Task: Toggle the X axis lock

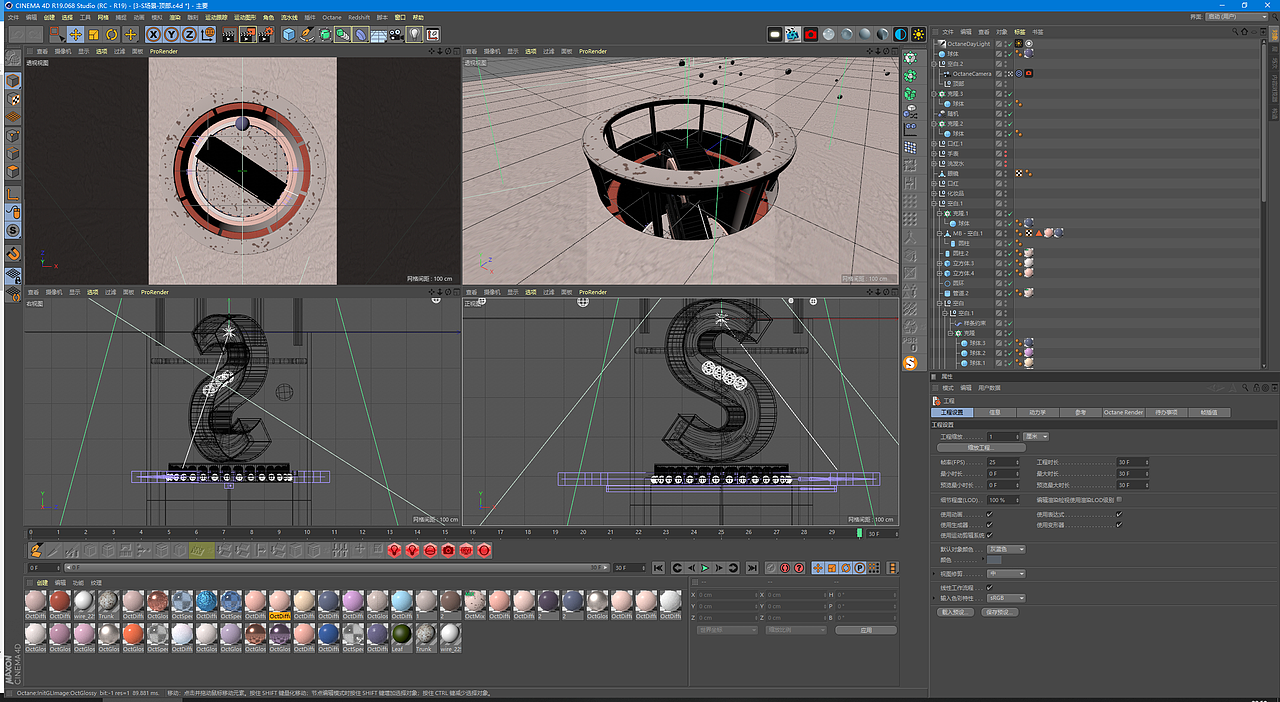Action: [x=154, y=34]
